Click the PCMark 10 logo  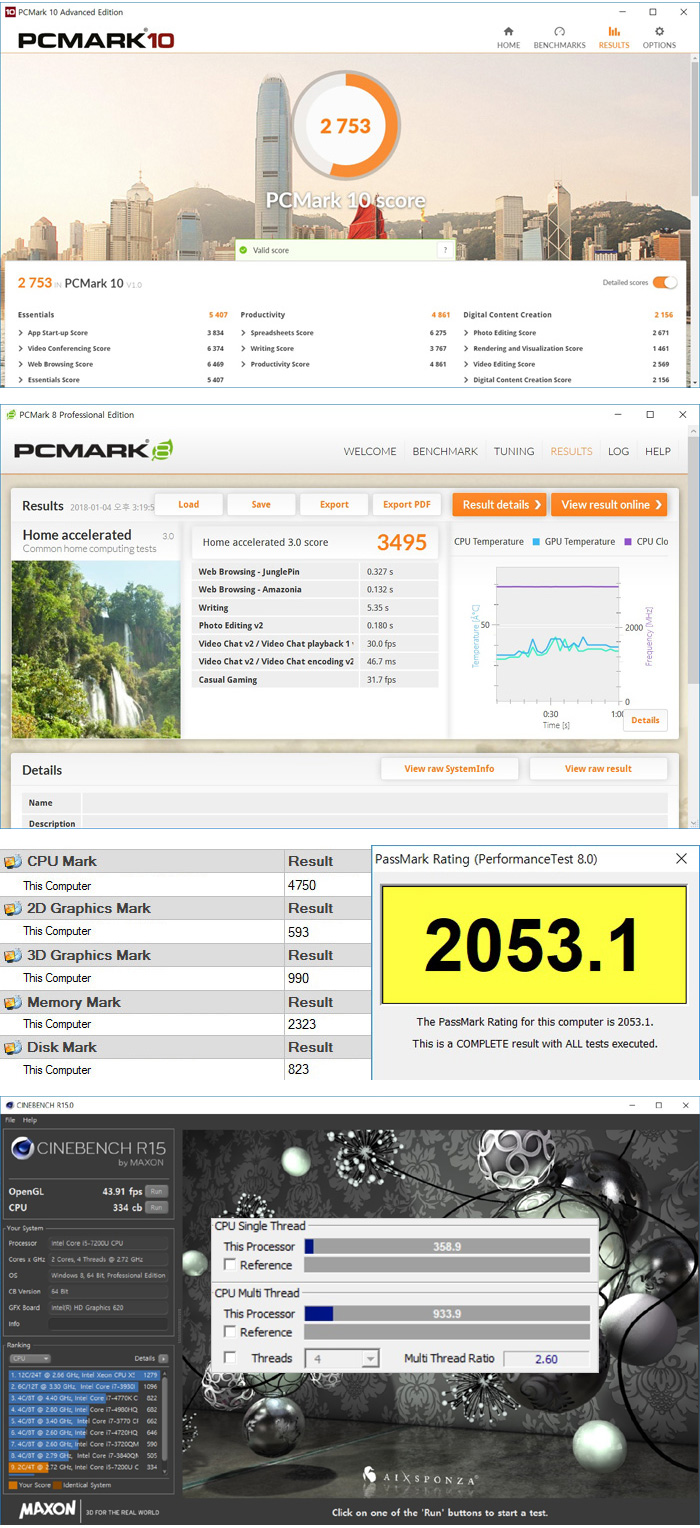(x=96, y=41)
